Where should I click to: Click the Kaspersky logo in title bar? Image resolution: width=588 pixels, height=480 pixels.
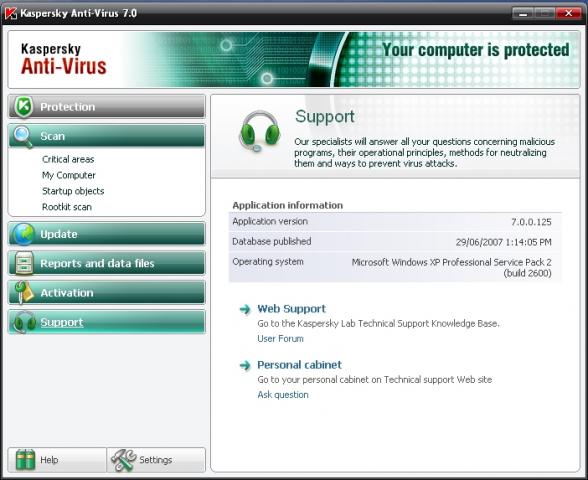[11, 14]
